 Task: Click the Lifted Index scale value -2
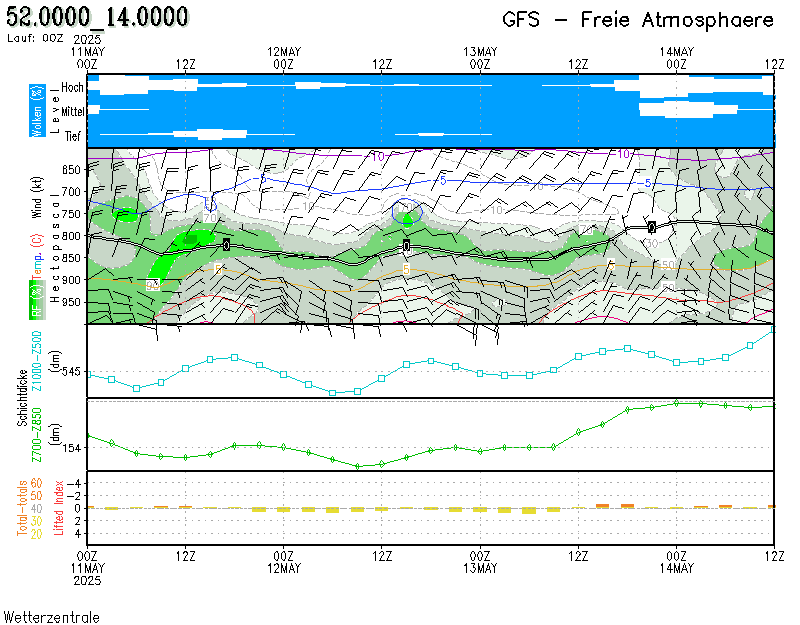[x=74, y=495]
